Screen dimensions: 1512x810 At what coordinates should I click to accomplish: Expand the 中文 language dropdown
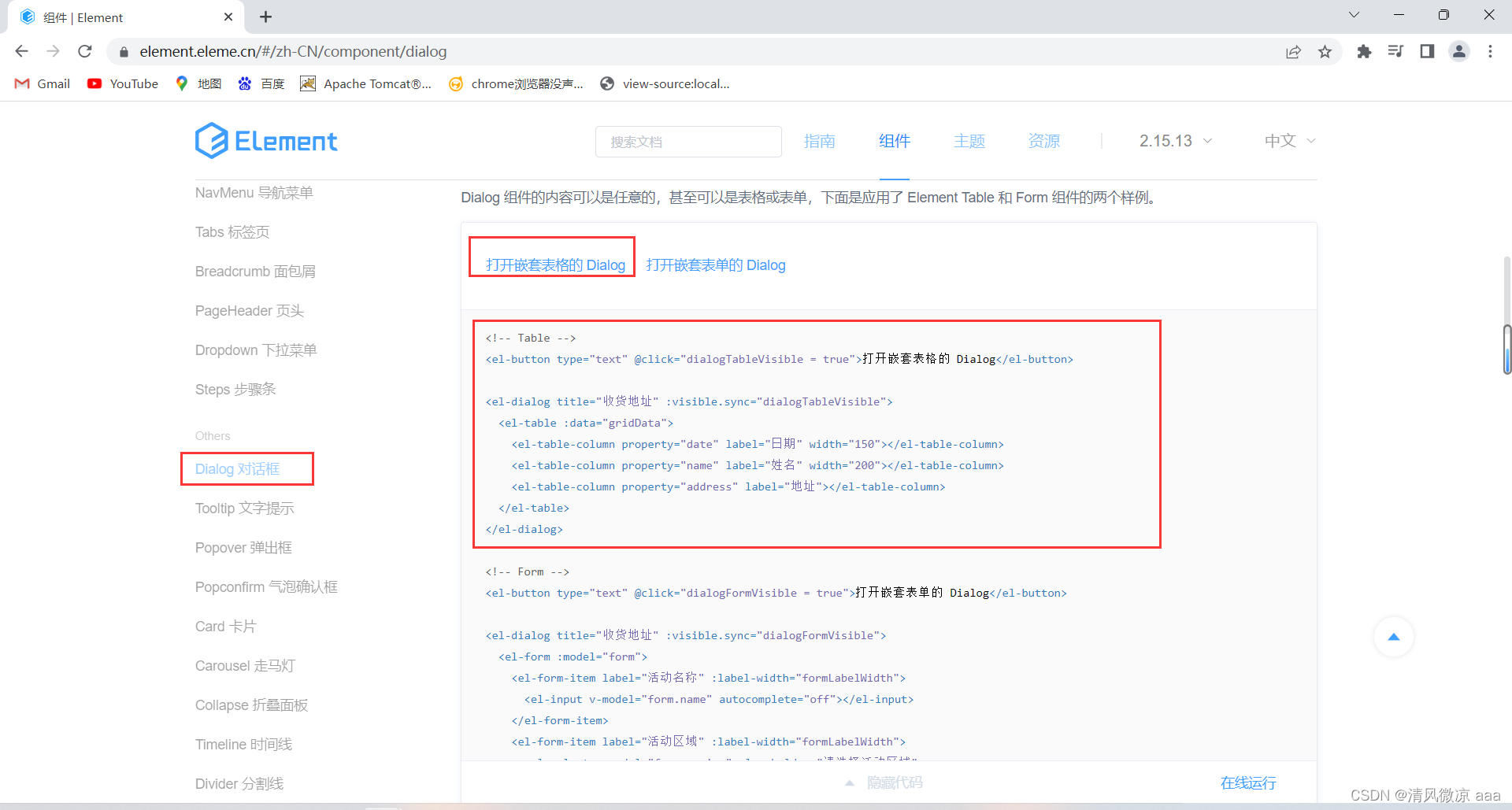(1290, 141)
